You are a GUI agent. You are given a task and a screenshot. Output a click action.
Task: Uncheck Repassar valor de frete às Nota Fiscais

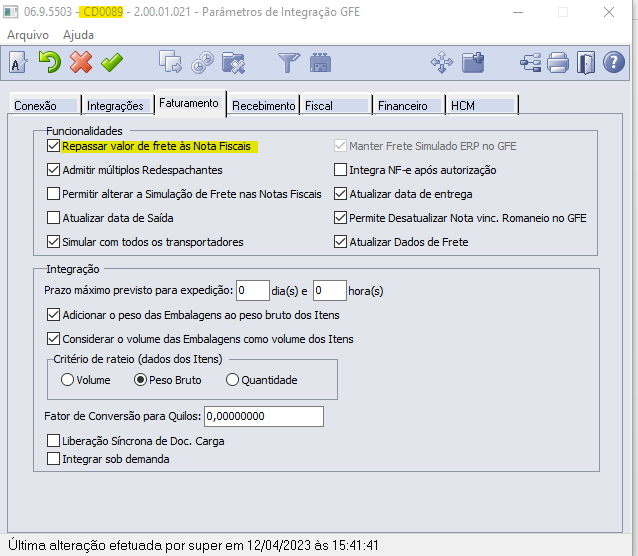53,146
